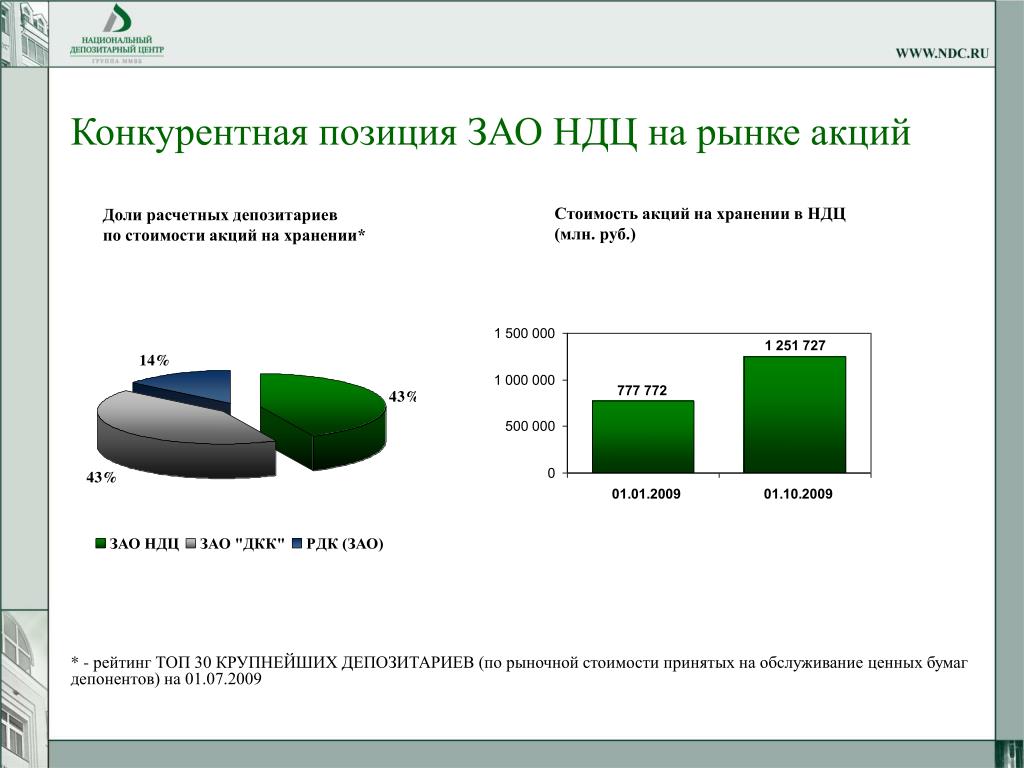Screen dimensions: 1024x768
Task: Click the legend label РДК (ЗАО)
Action: click(345, 544)
